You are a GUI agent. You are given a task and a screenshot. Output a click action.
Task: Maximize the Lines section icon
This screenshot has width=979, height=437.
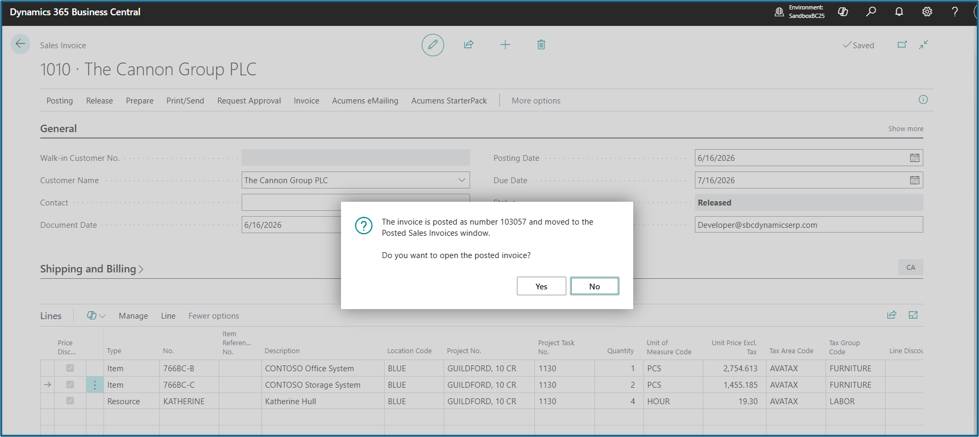pos(913,315)
